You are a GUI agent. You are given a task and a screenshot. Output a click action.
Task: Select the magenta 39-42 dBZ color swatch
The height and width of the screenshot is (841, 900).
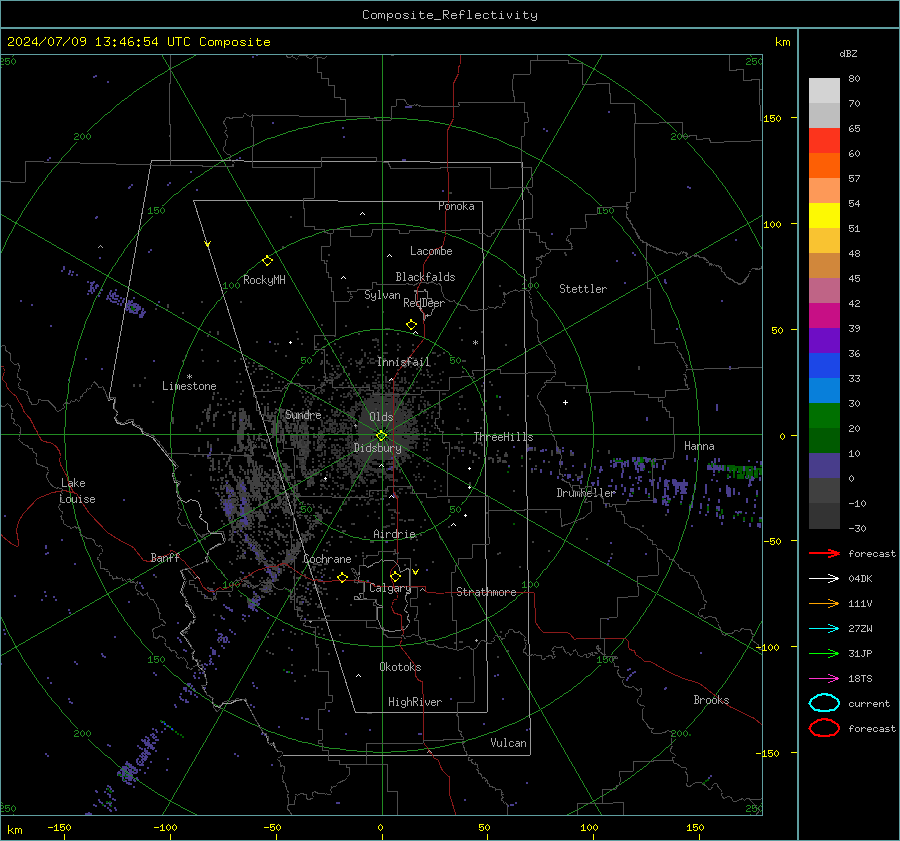[x=824, y=316]
